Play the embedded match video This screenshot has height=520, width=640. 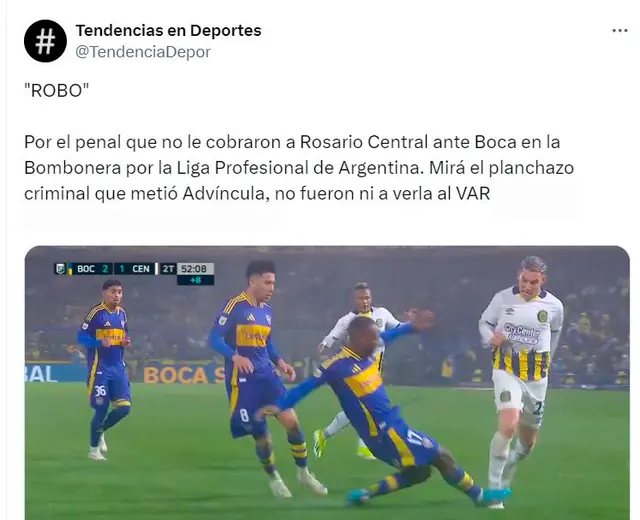coord(327,382)
